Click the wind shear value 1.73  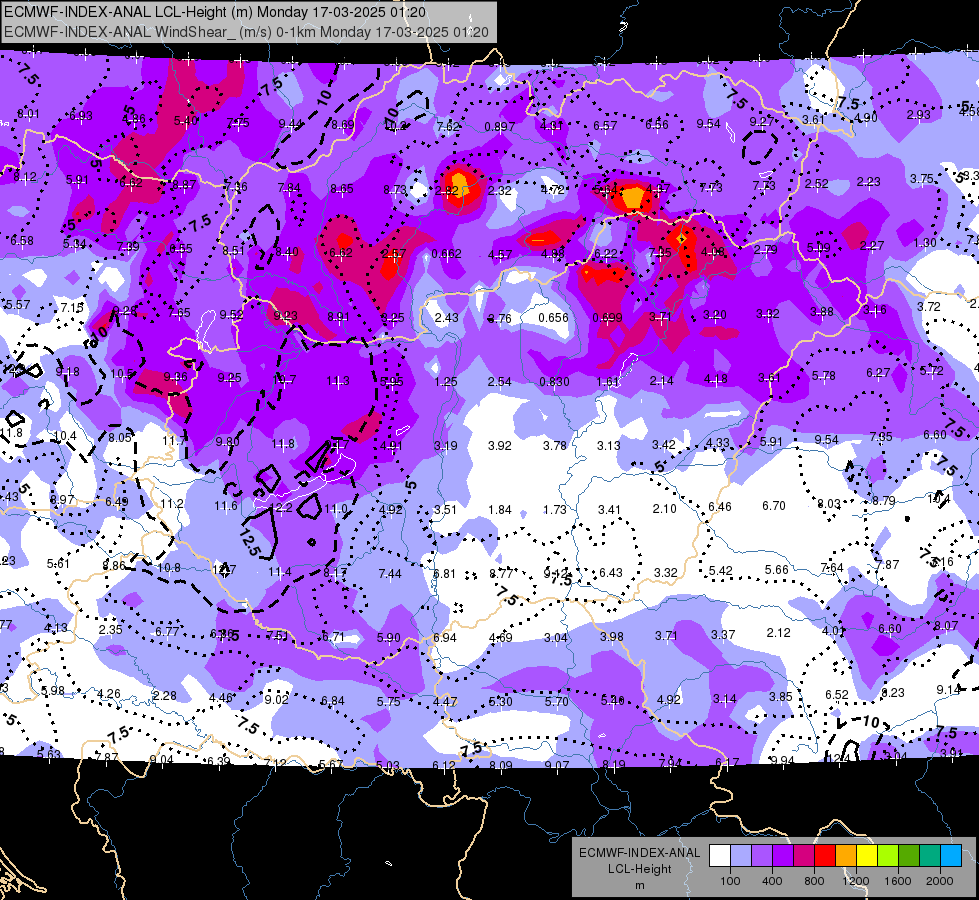tap(554, 510)
